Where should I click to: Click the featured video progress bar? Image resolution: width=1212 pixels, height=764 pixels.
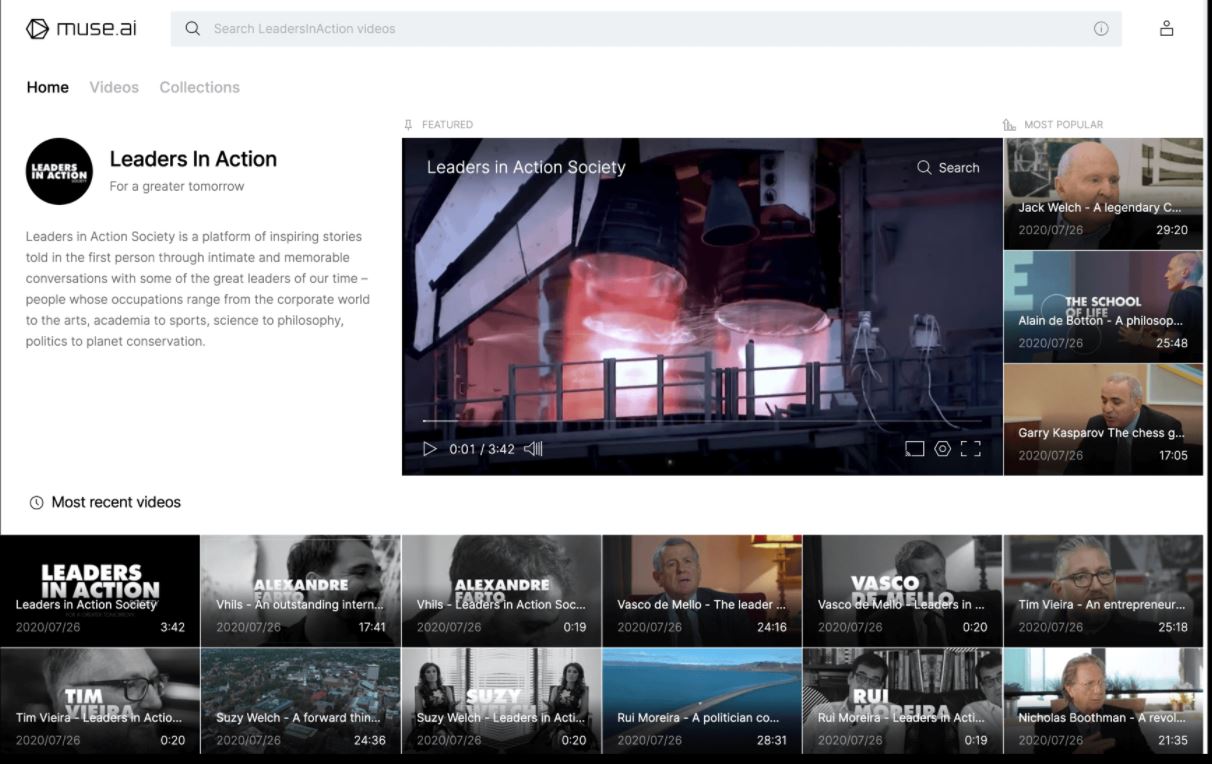pos(701,421)
